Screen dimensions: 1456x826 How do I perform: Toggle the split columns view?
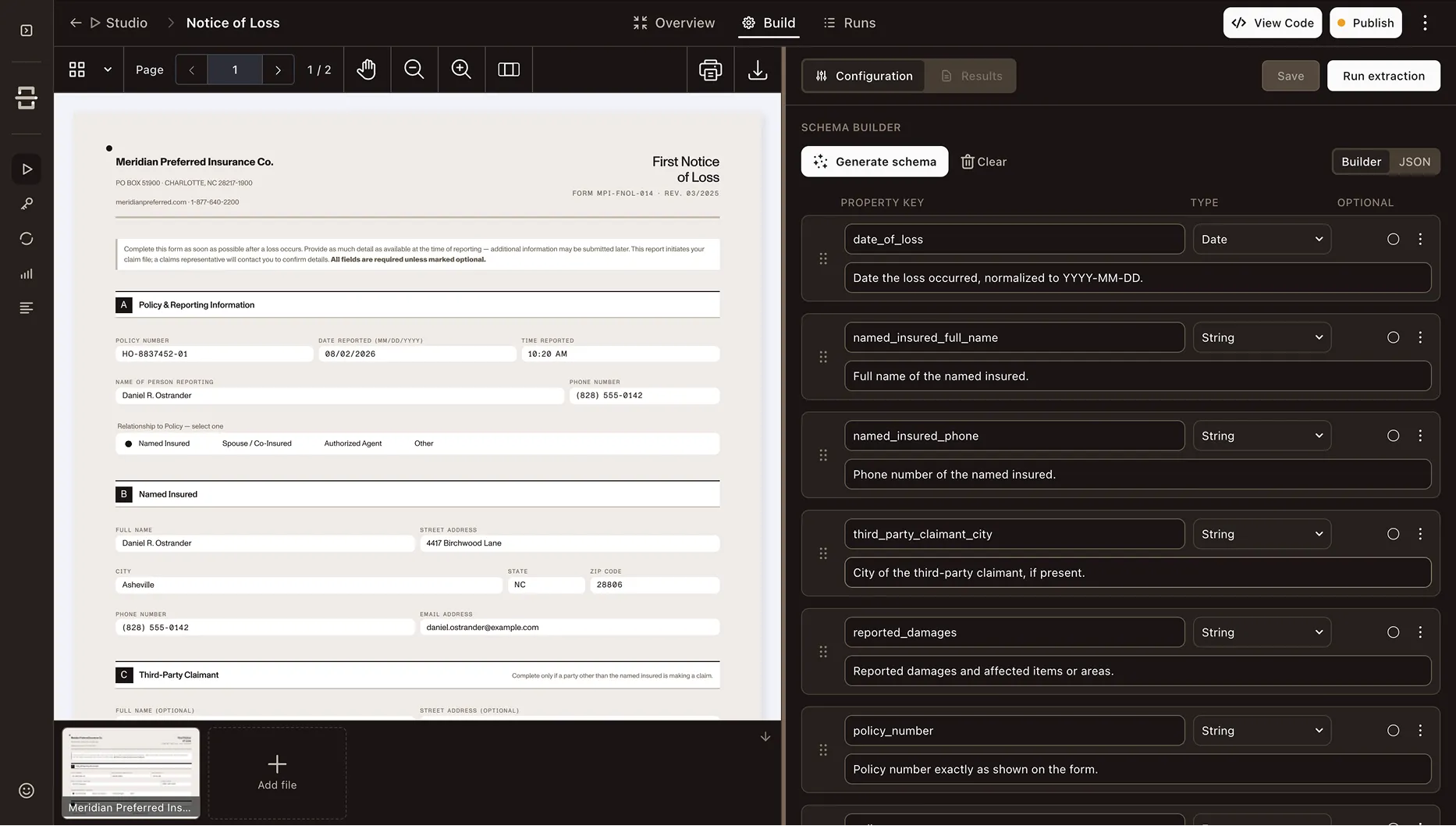pyautogui.click(x=509, y=69)
